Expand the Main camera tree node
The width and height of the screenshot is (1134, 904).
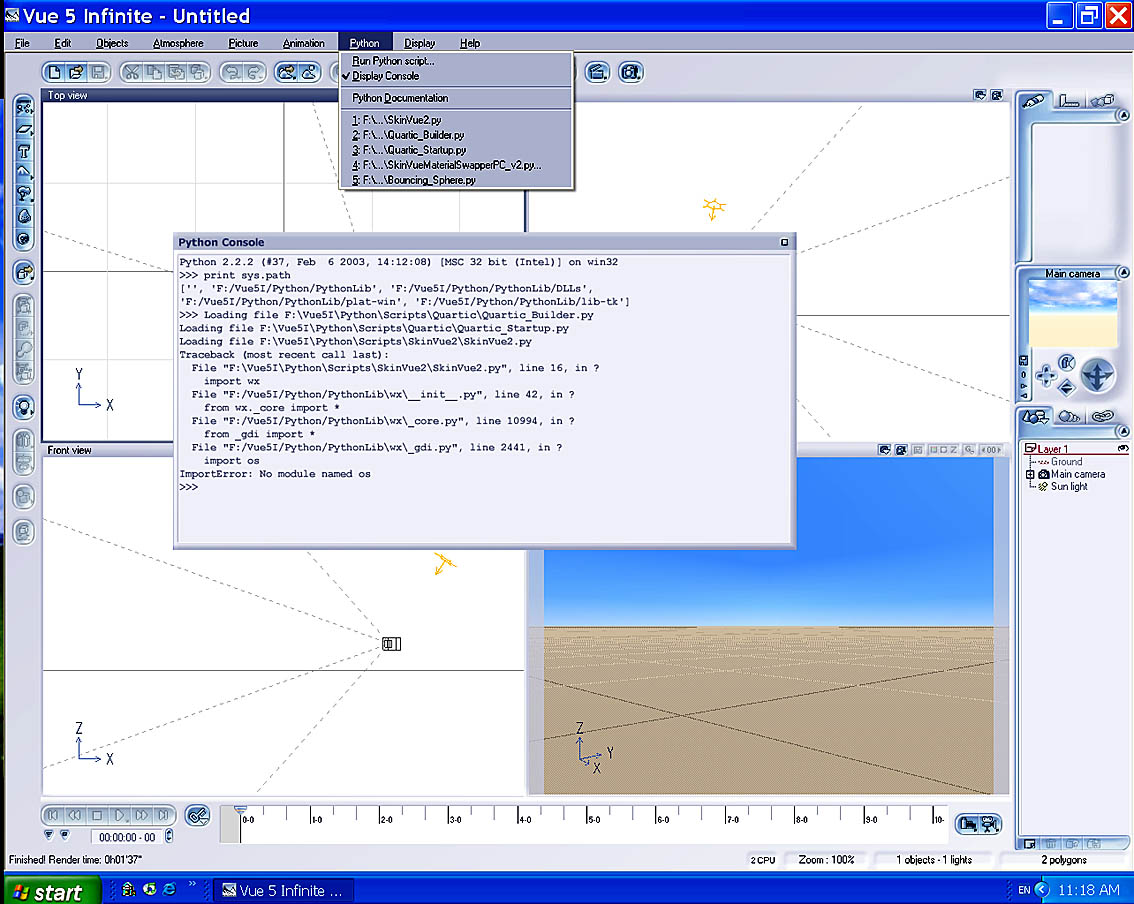tap(1030, 474)
